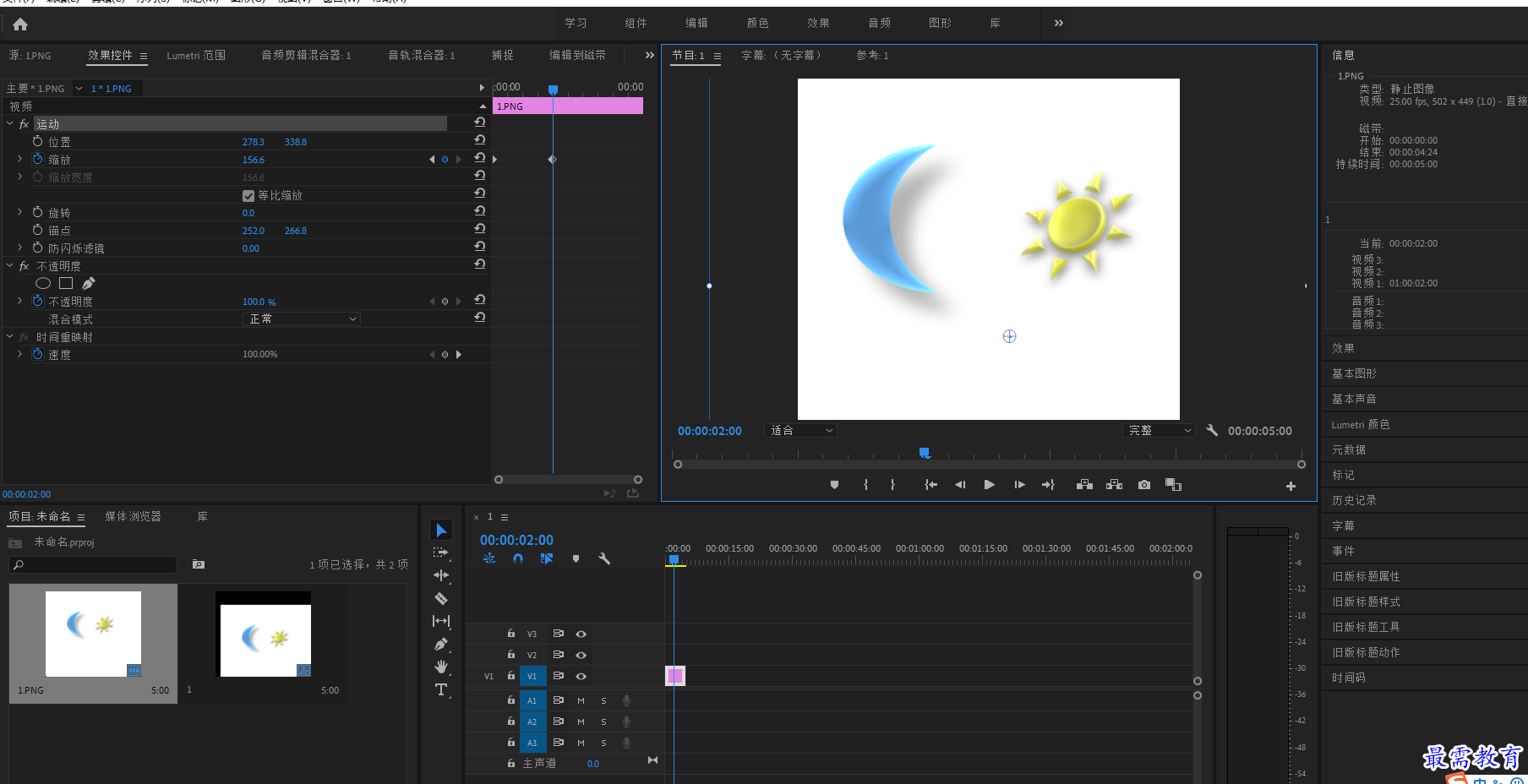Viewport: 1528px width, 784px height.
Task: Add marker in program monitor
Action: coord(834,485)
